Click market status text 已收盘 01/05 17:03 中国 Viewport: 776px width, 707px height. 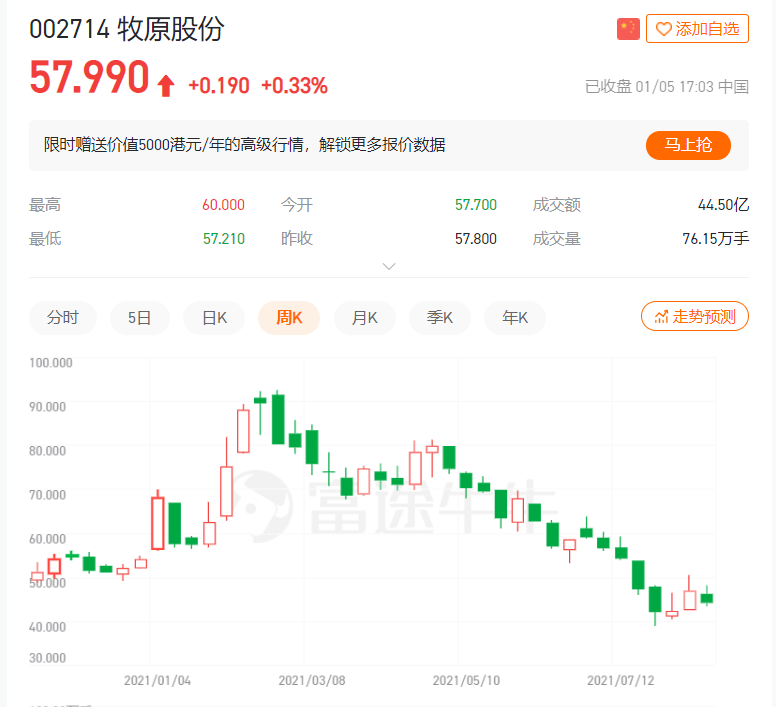pos(667,87)
